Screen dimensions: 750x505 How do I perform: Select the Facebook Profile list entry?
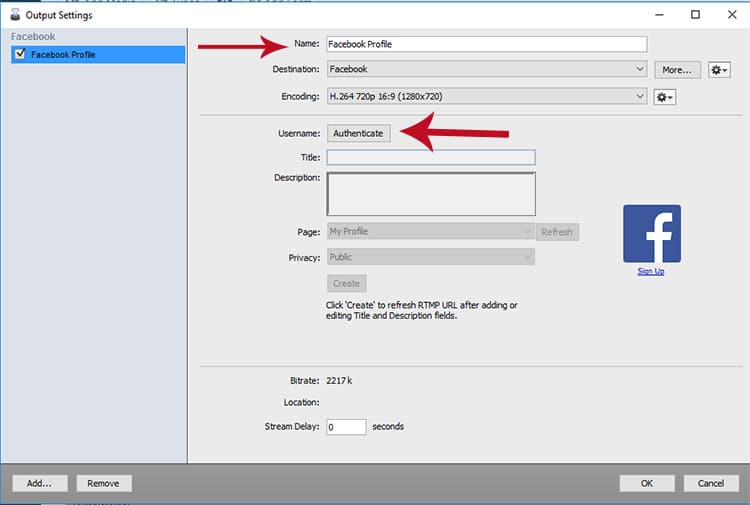[x=98, y=55]
